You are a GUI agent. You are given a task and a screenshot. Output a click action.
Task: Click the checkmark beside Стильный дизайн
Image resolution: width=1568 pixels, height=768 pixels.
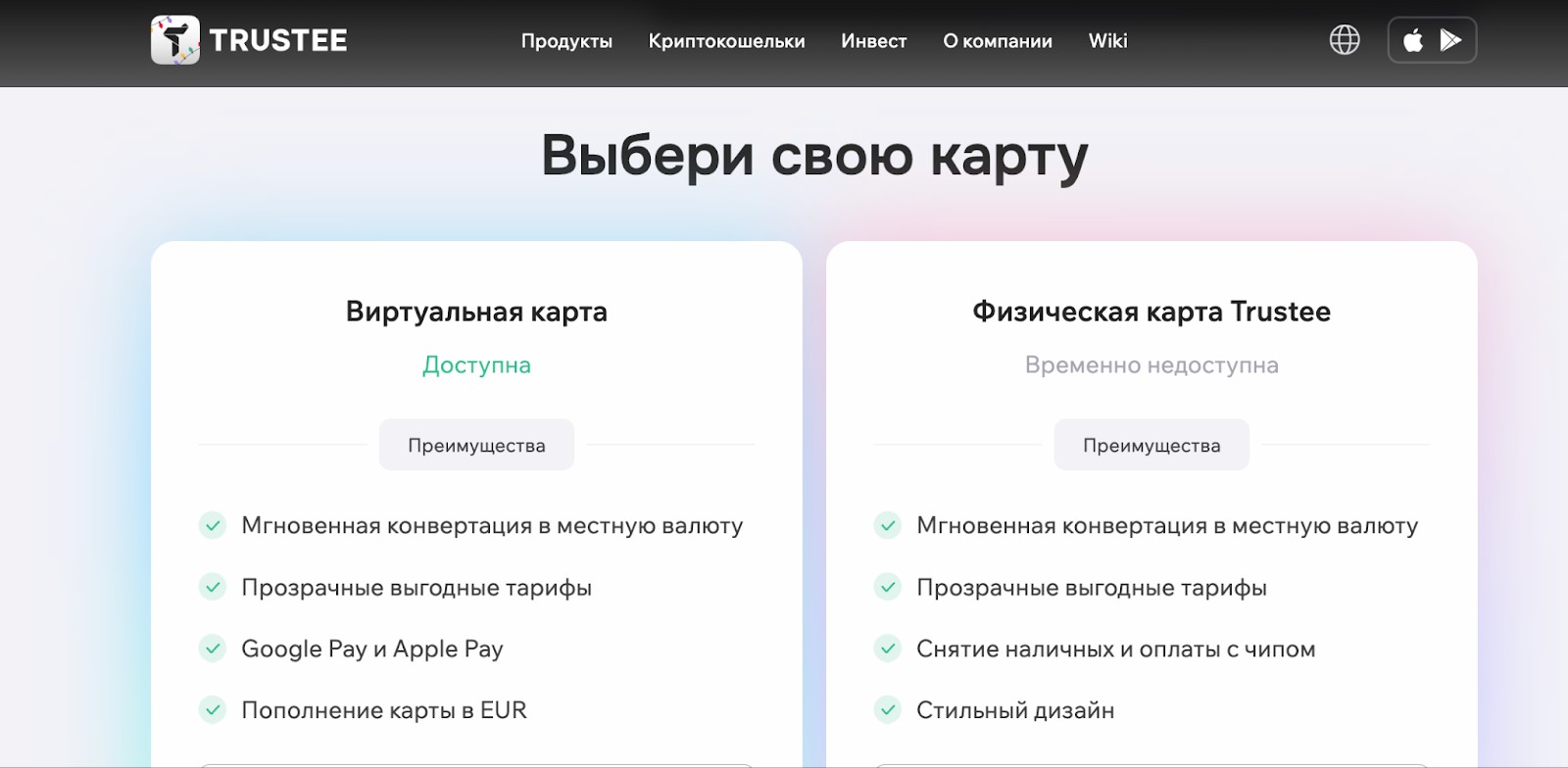pyautogui.click(x=888, y=710)
